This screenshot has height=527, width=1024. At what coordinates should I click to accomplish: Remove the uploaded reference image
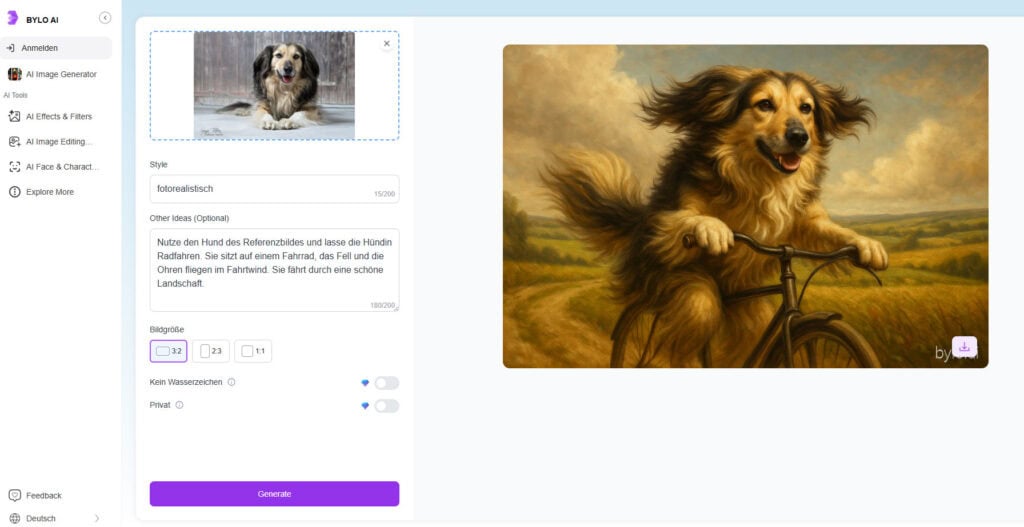(387, 44)
